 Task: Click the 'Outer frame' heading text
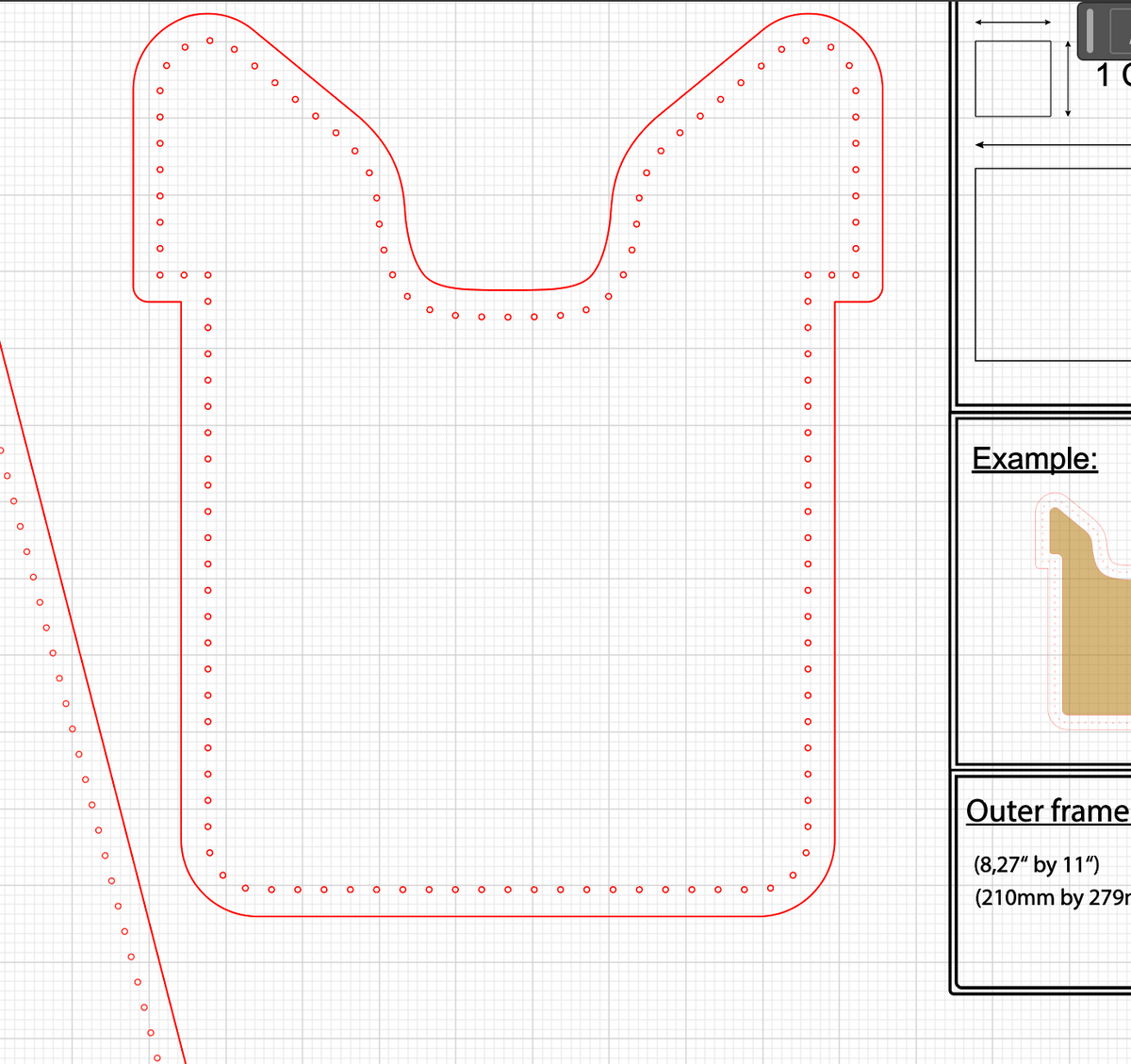pos(1048,810)
